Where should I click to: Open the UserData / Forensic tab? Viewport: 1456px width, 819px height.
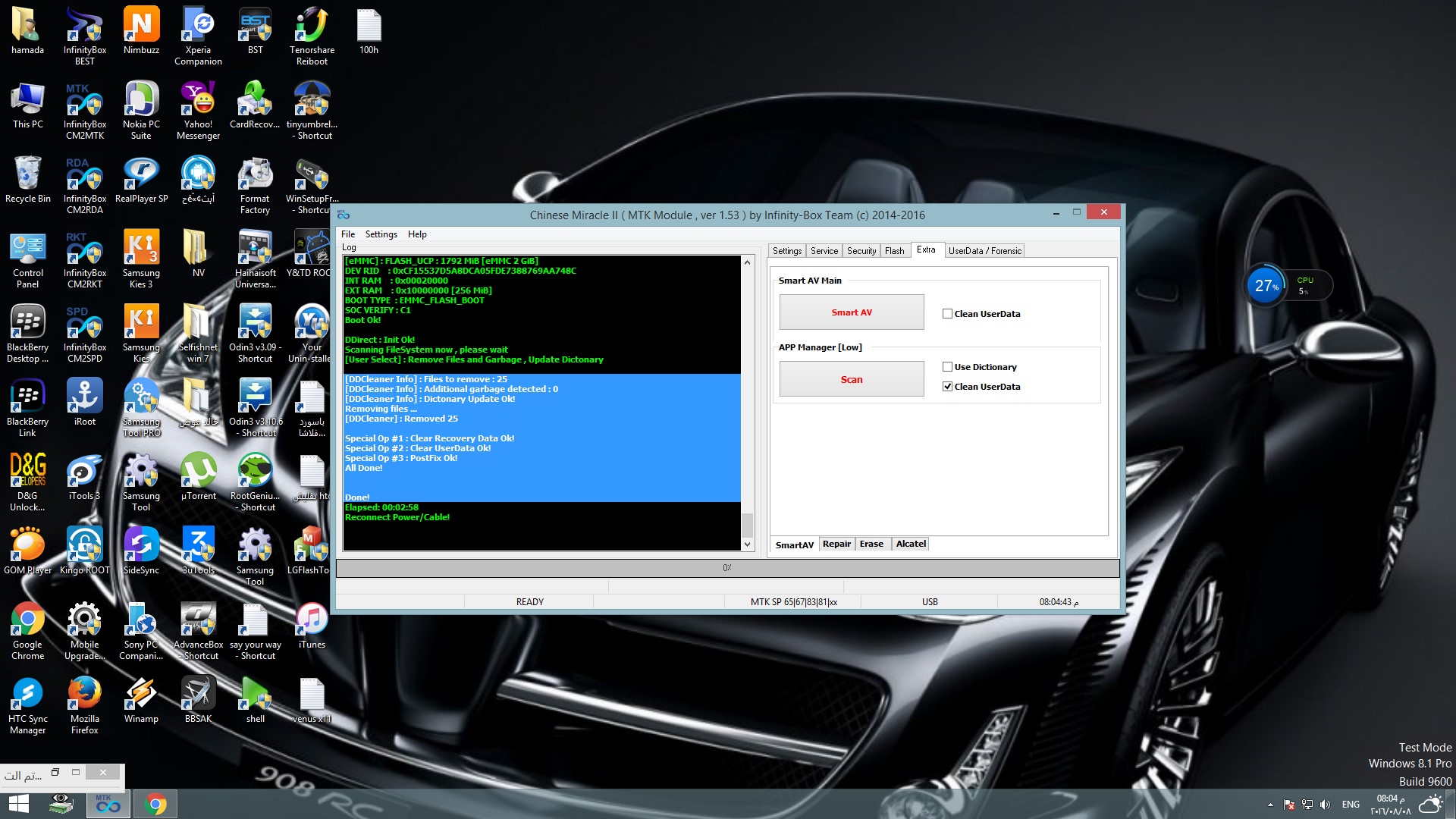pos(985,251)
